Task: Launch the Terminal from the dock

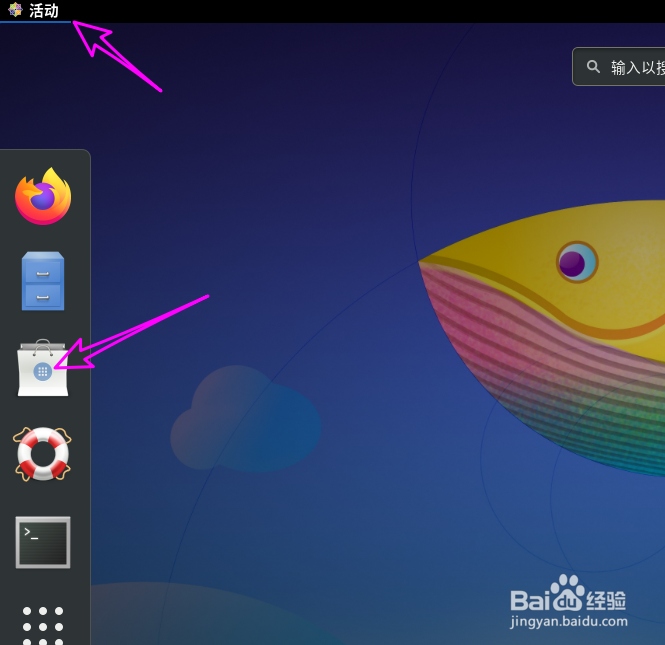Action: (43, 542)
